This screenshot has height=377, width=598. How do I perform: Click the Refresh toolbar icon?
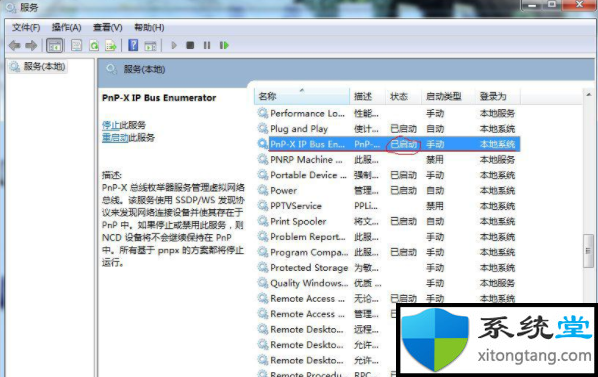point(94,46)
